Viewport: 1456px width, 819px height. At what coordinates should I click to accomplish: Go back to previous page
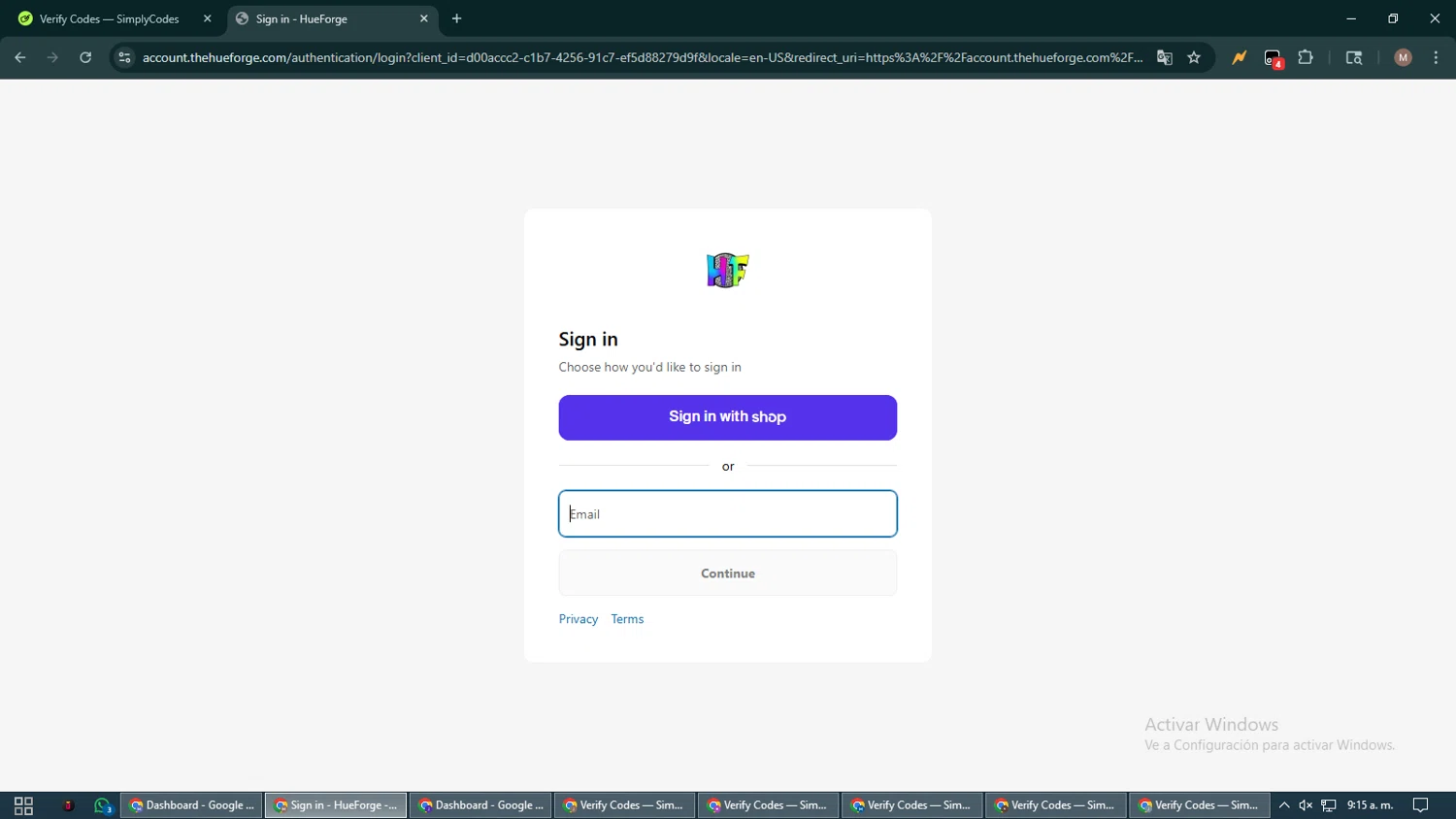tap(20, 57)
